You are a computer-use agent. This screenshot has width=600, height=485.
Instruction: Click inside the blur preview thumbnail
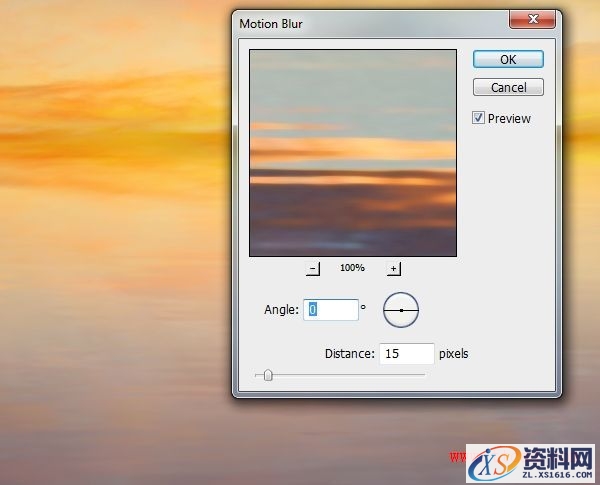click(352, 154)
